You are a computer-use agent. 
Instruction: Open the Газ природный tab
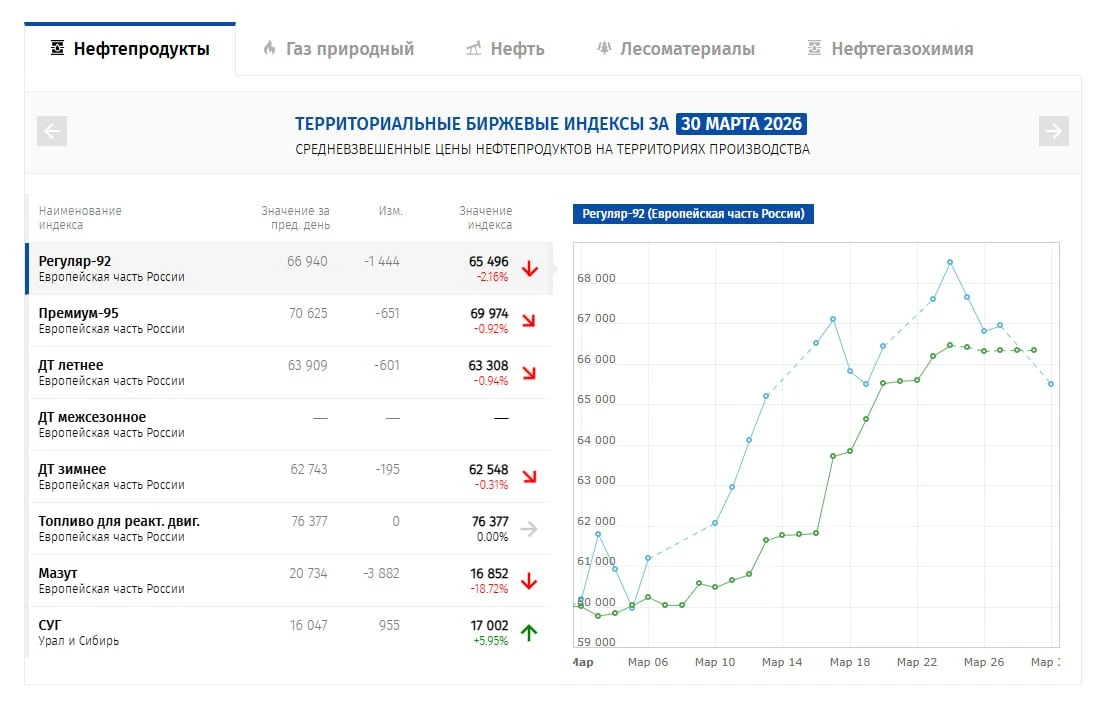click(x=338, y=49)
